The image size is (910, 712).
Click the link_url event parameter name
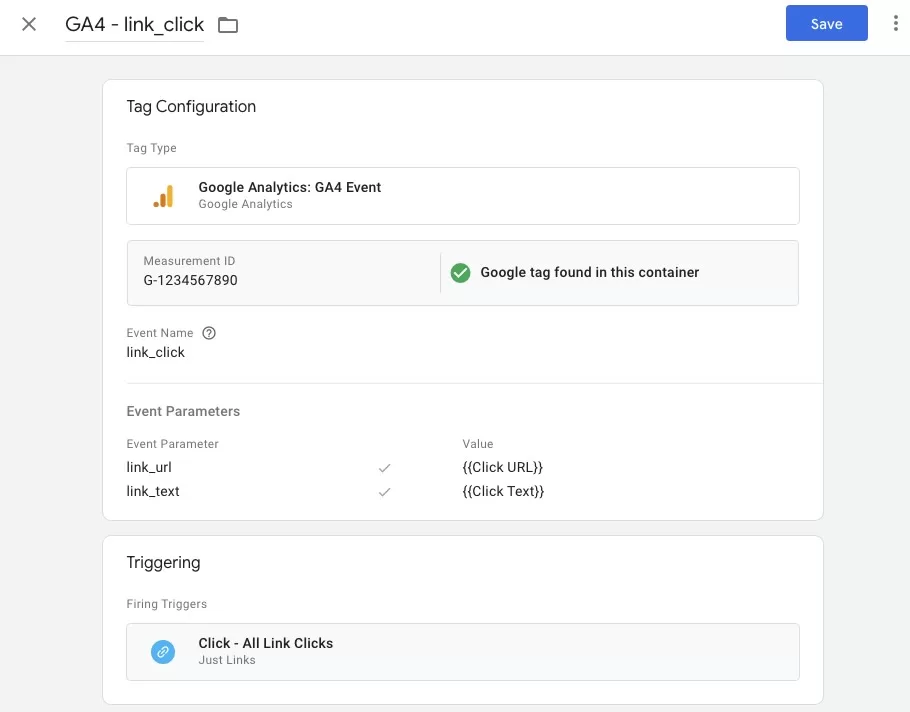pos(150,468)
